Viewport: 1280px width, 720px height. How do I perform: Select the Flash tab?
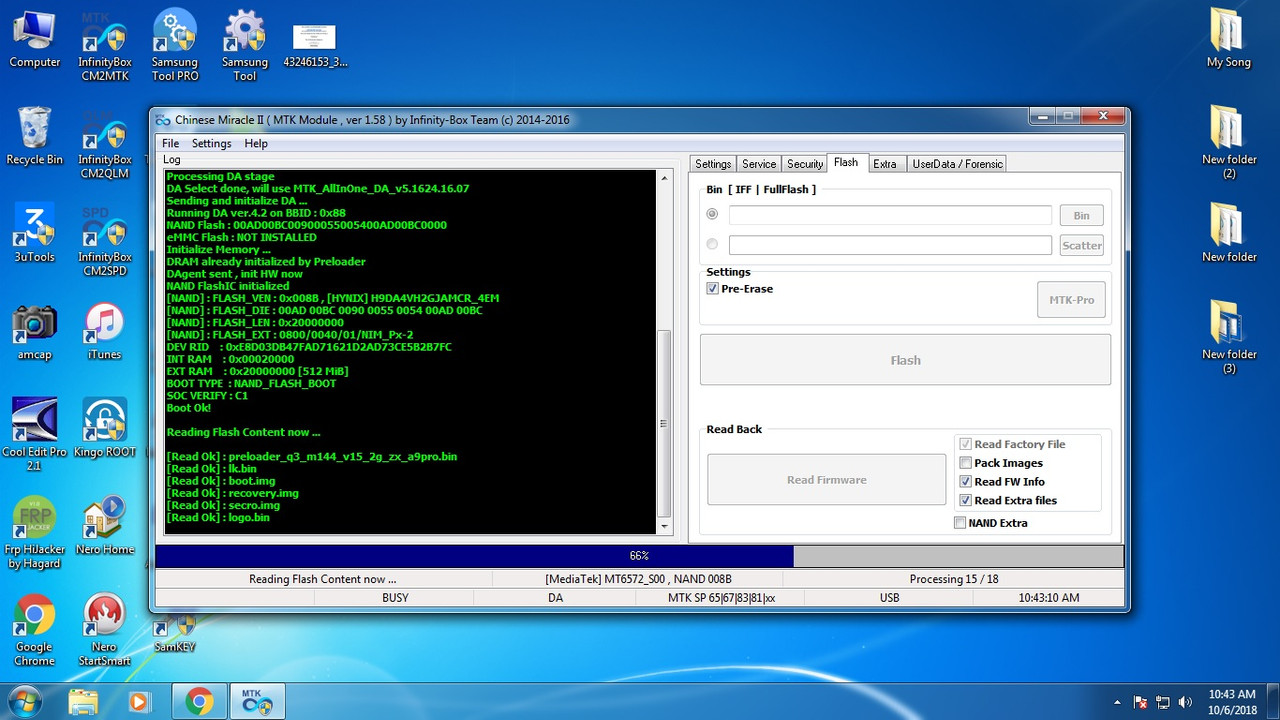tap(846, 163)
